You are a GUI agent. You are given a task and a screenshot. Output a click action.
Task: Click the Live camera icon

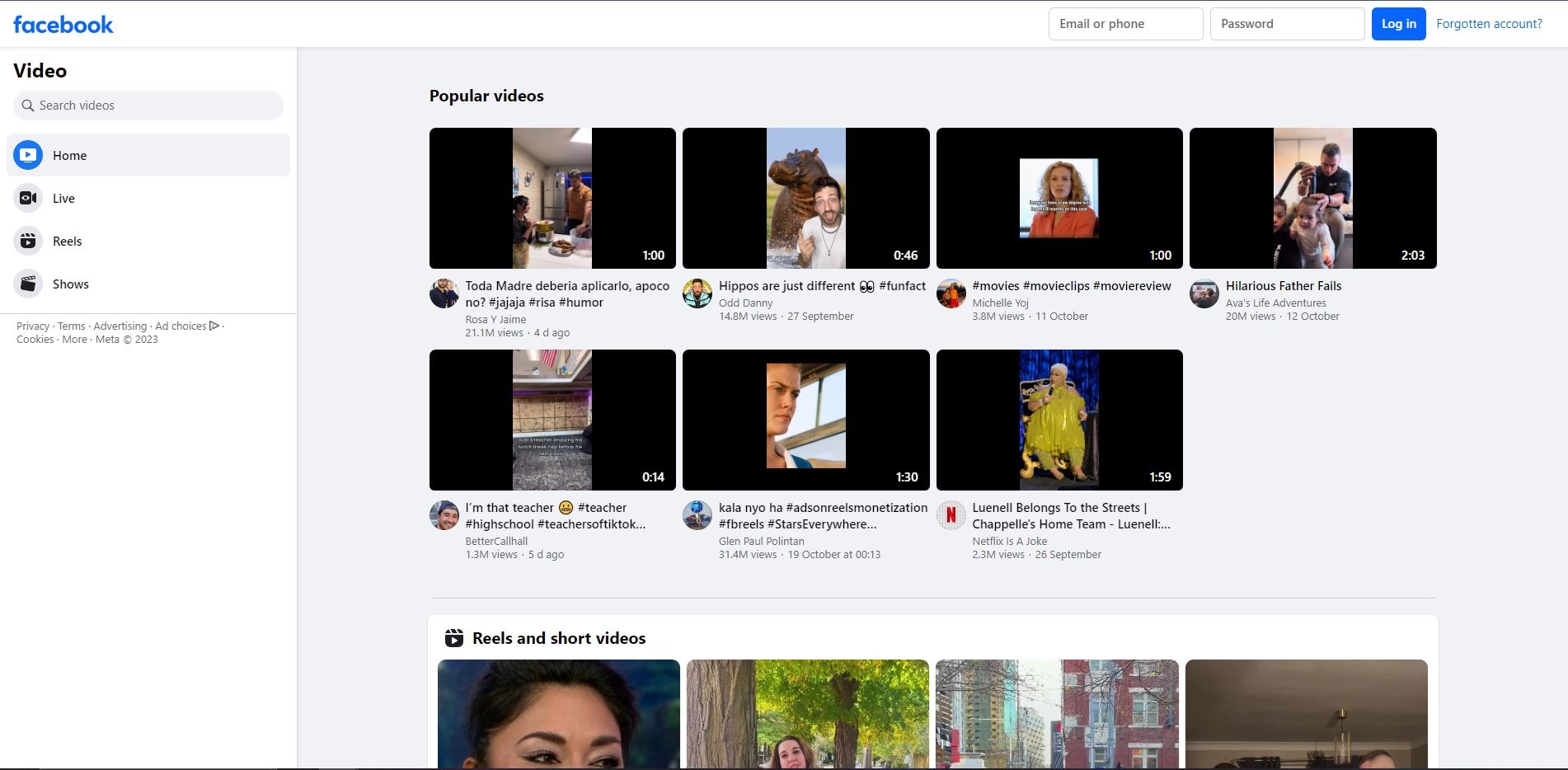(x=28, y=198)
